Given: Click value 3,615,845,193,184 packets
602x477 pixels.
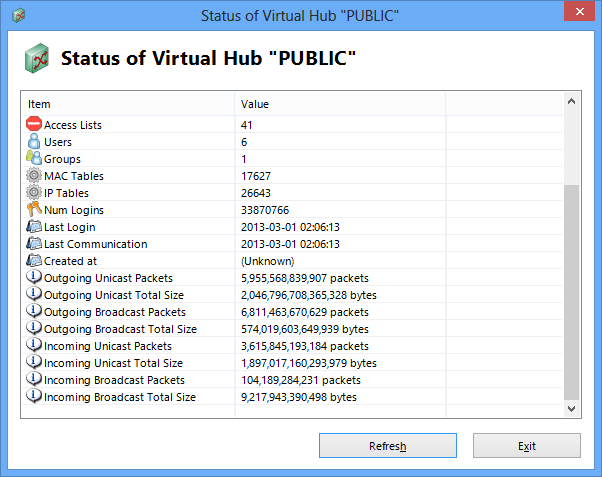Looking at the screenshot, I should click(305, 346).
